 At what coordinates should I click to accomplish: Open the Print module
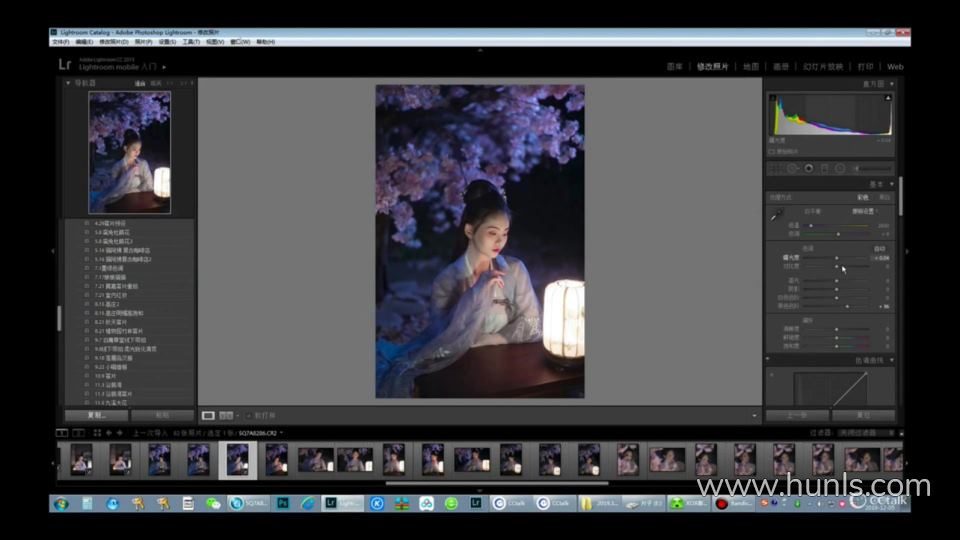[x=865, y=67]
